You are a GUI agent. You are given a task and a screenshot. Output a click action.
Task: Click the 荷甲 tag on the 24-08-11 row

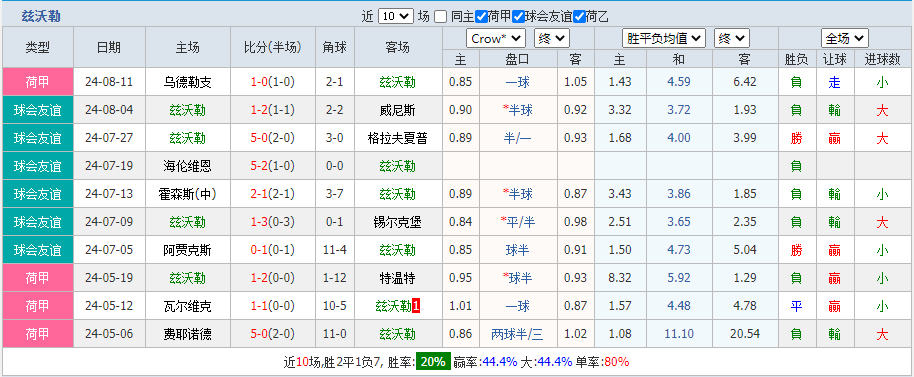(38, 82)
